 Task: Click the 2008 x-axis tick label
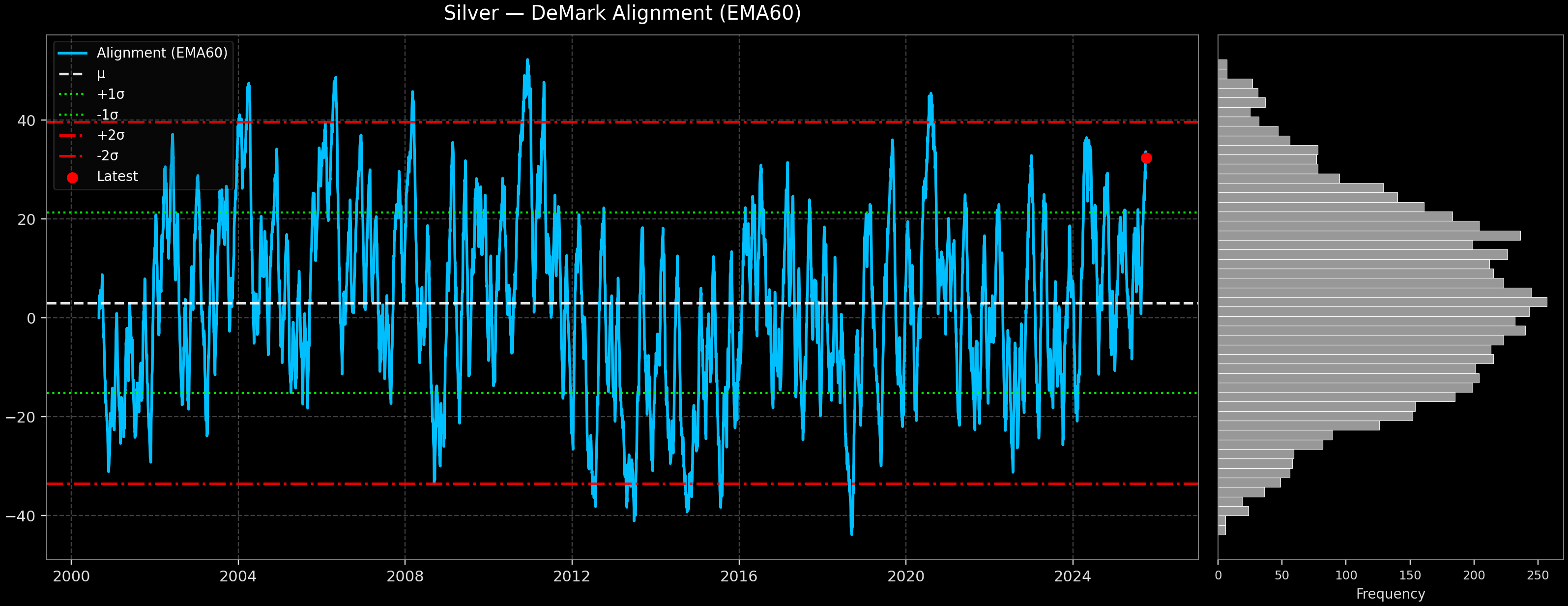(405, 577)
